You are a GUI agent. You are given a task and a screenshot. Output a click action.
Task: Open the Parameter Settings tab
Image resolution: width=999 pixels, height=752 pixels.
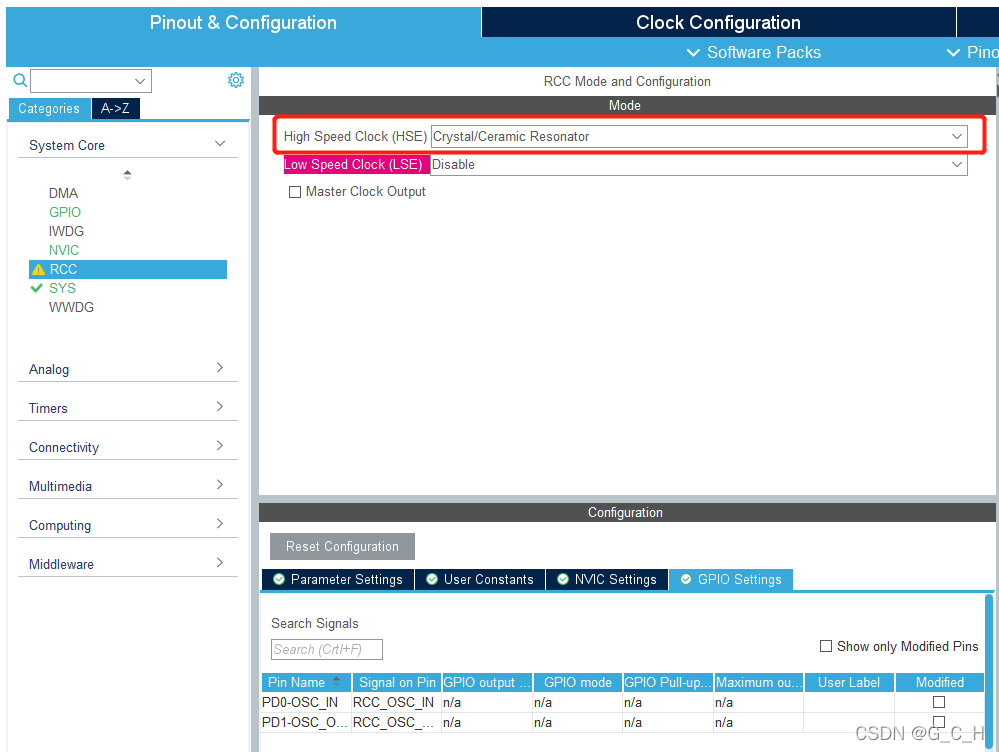(x=338, y=579)
